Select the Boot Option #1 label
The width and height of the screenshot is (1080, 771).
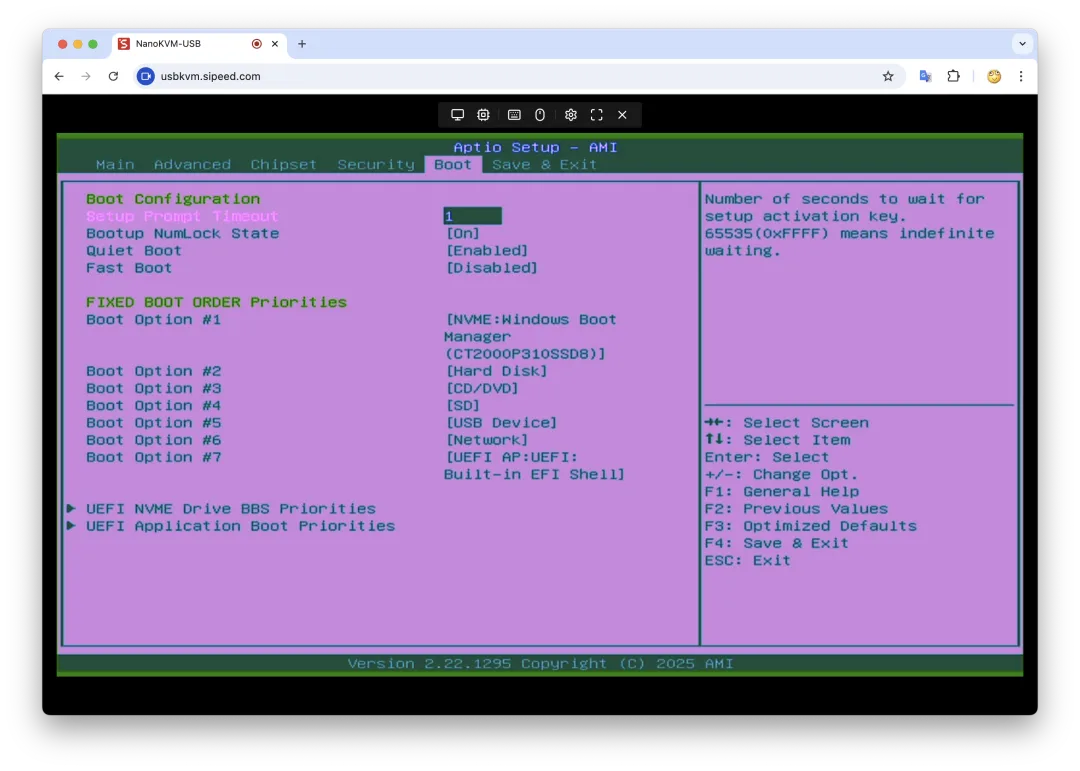(154, 320)
